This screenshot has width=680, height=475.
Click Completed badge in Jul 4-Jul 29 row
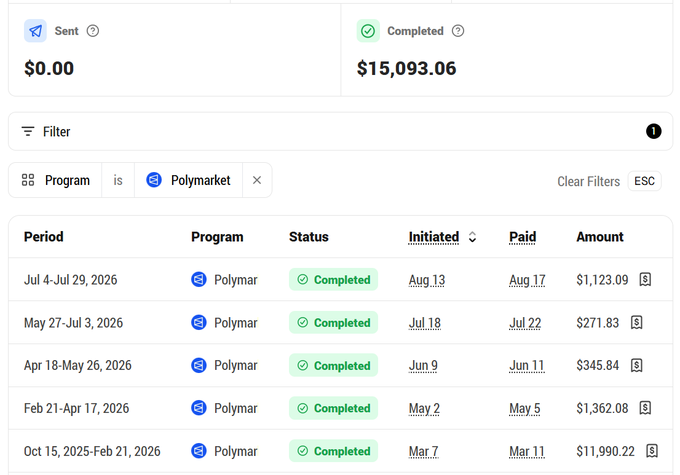click(333, 279)
